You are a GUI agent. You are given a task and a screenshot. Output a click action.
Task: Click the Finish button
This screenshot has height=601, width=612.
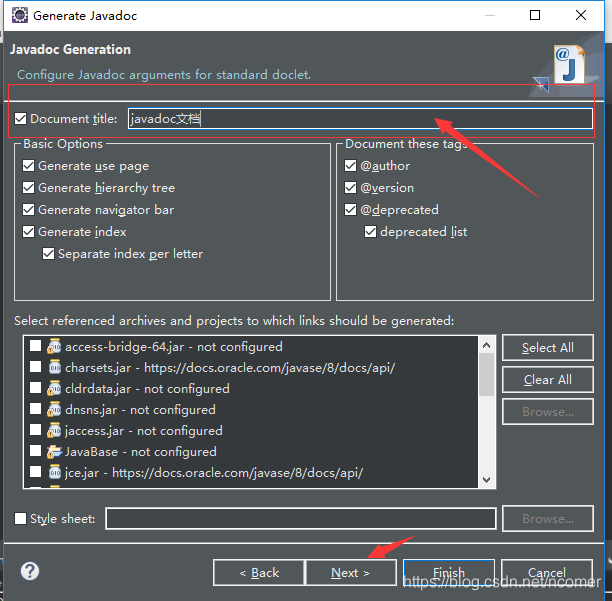pos(449,573)
